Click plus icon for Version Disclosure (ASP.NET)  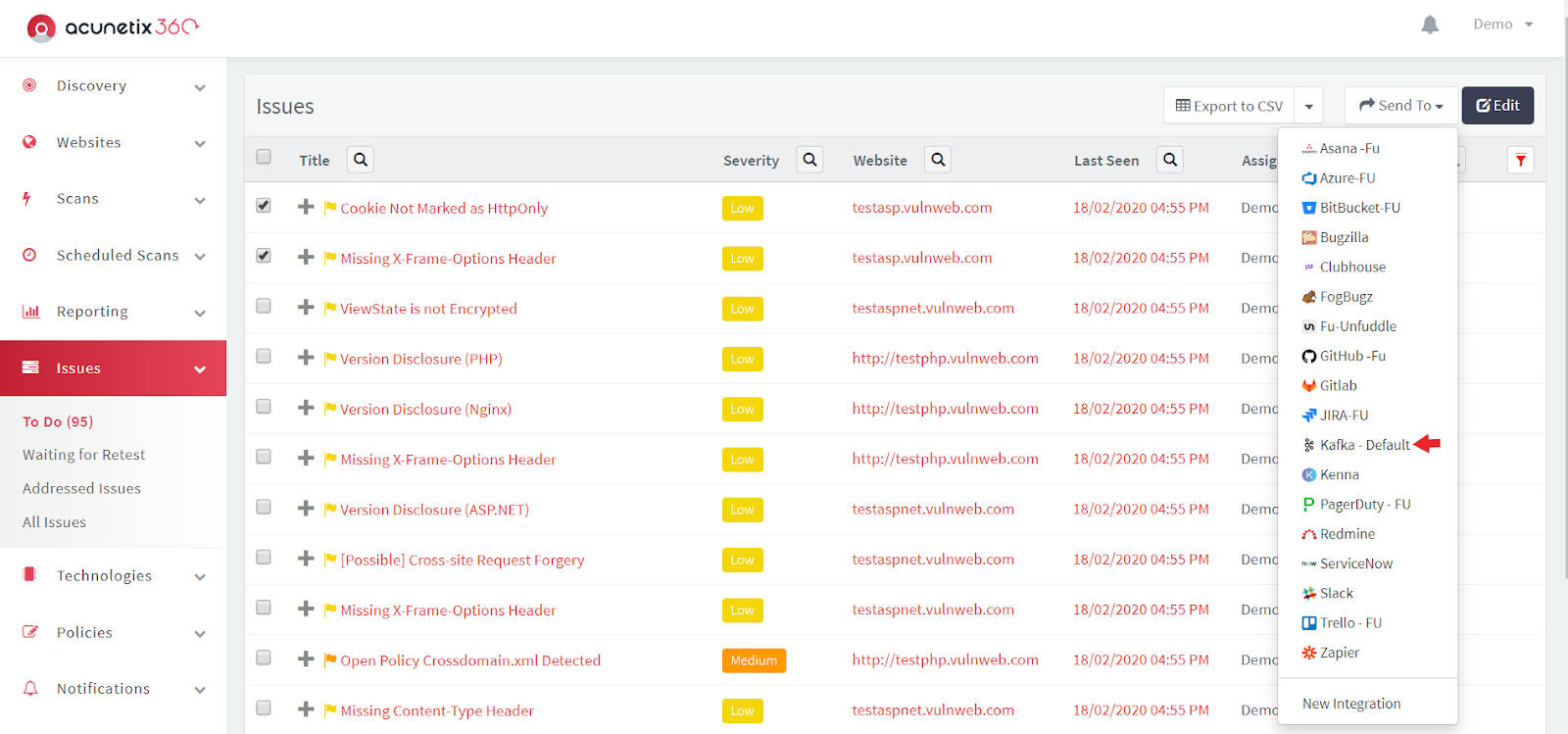[x=306, y=509]
